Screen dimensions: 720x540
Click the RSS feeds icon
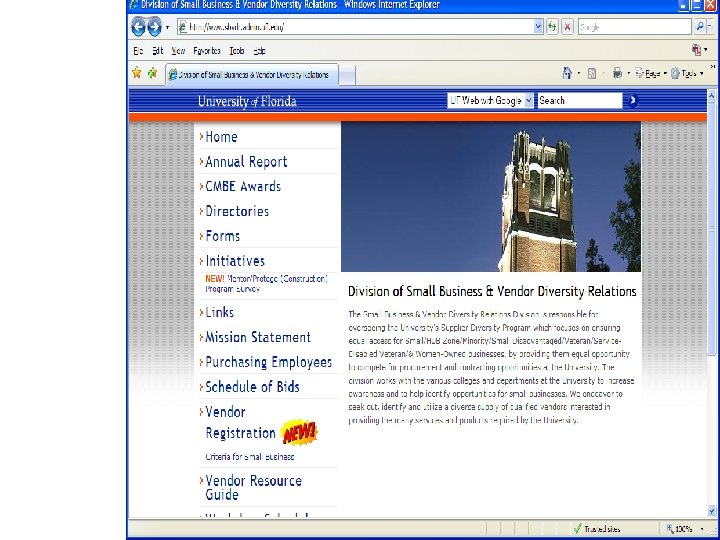tap(592, 73)
